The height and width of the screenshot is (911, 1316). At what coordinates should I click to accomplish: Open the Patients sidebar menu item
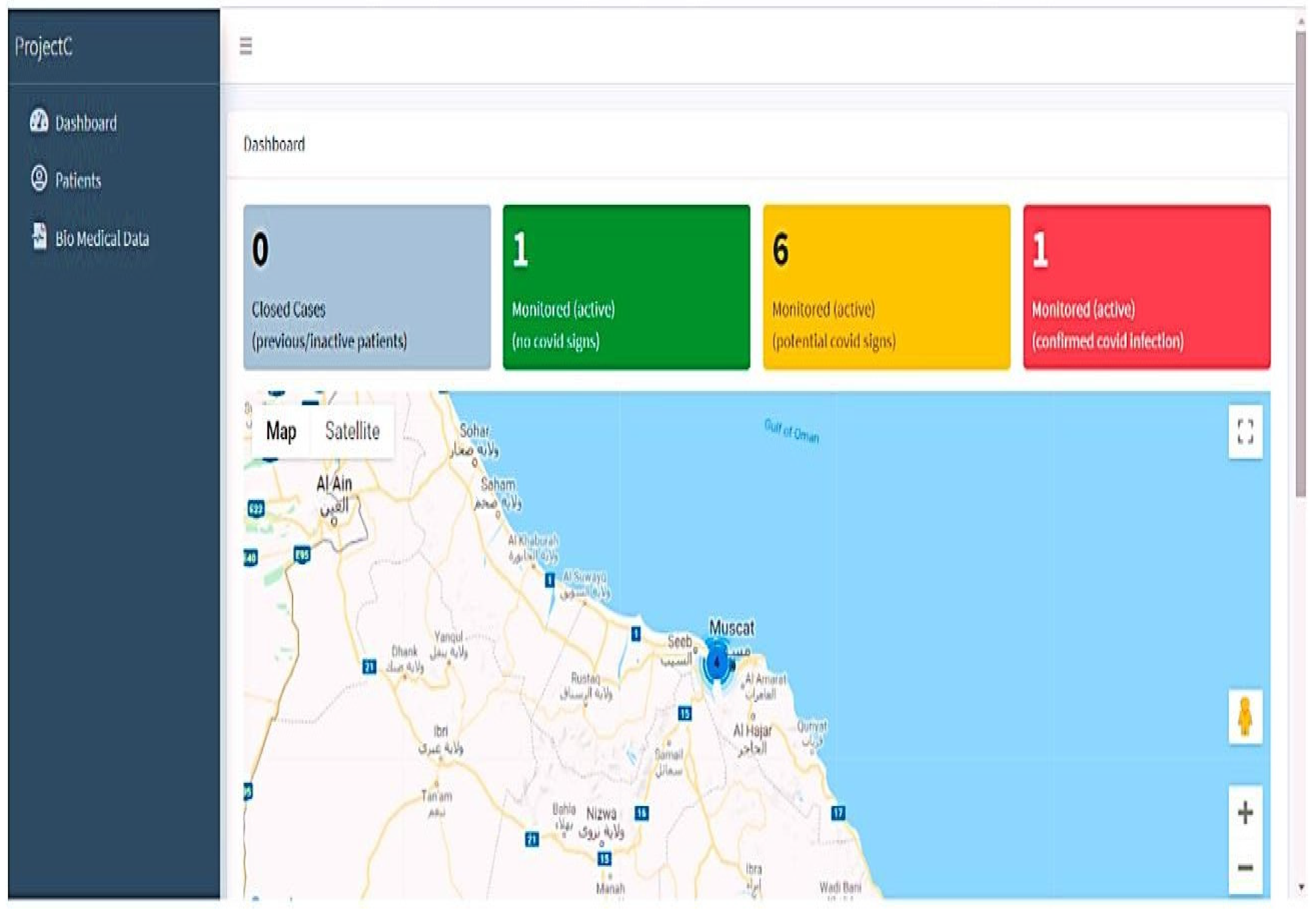click(x=78, y=181)
